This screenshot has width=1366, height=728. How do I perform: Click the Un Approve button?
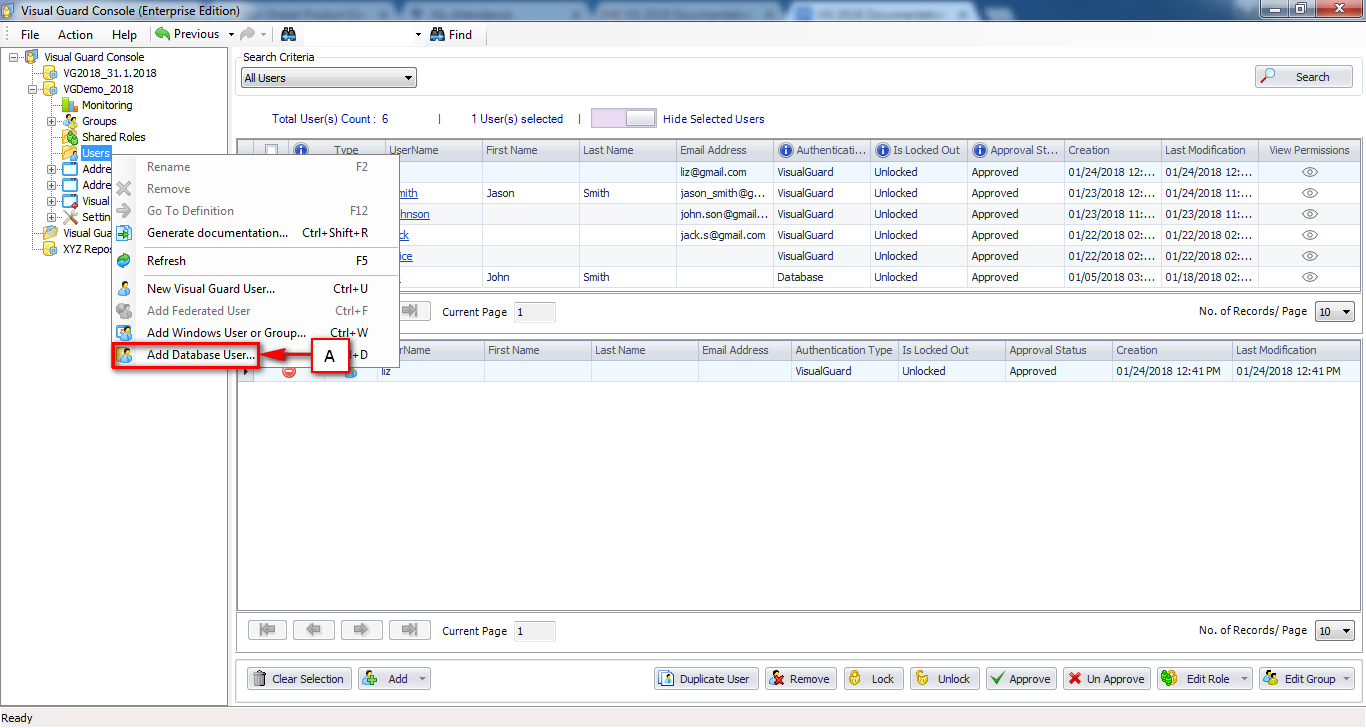click(1106, 678)
